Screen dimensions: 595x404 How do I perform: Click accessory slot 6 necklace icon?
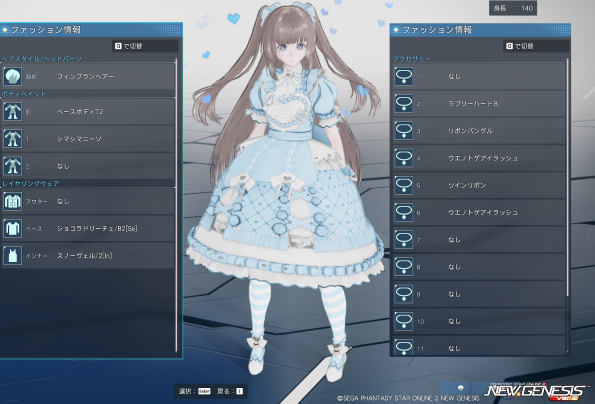tap(404, 212)
